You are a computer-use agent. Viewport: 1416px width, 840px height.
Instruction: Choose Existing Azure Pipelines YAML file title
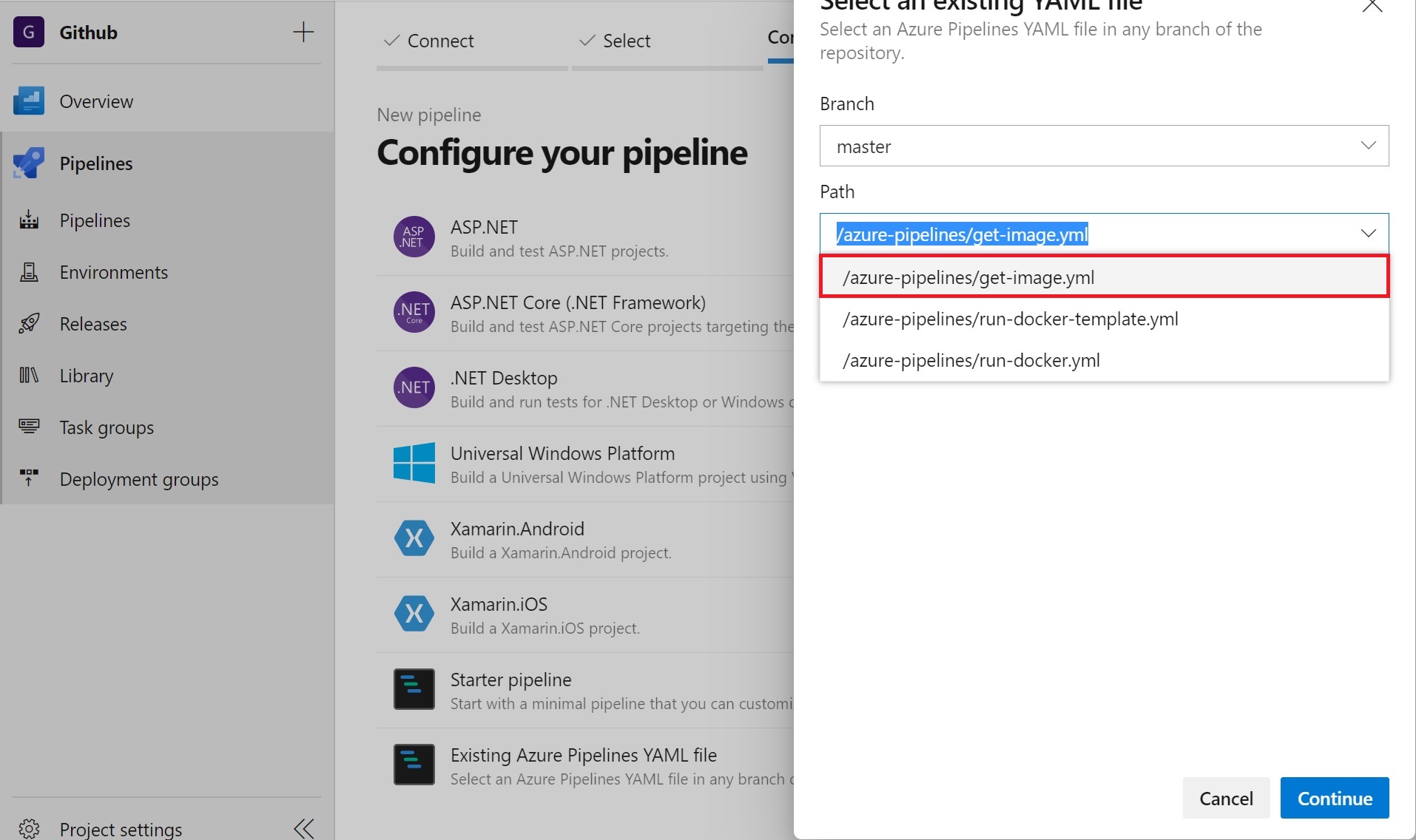[x=584, y=755]
